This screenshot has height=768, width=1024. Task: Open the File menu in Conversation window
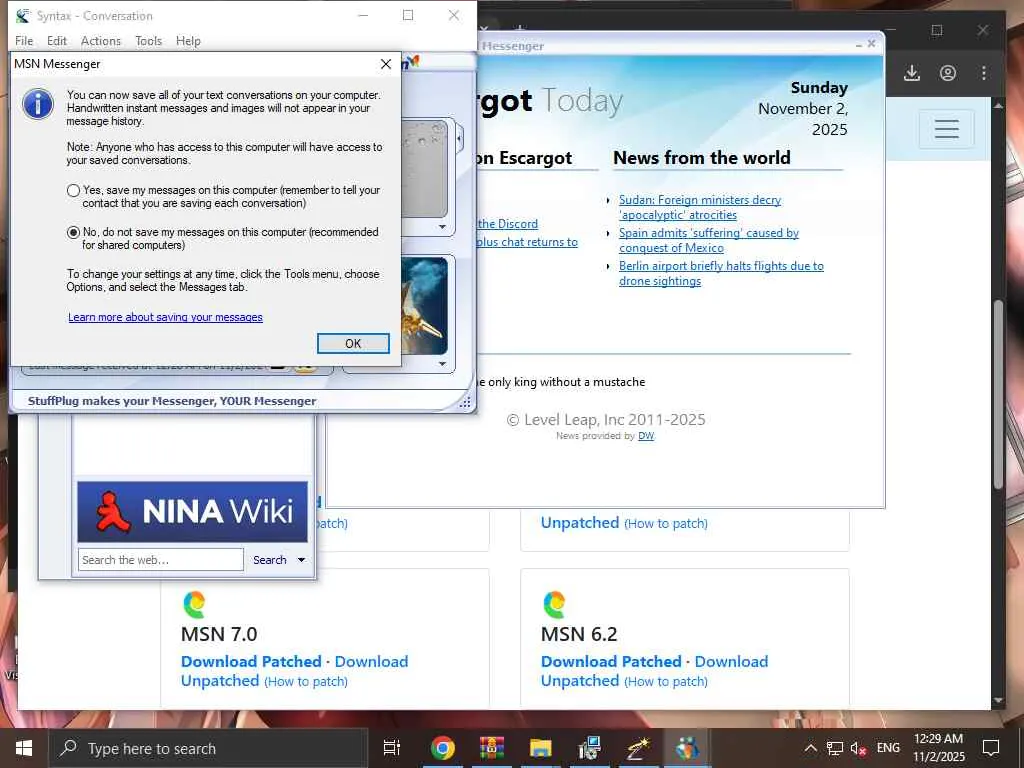coord(24,41)
